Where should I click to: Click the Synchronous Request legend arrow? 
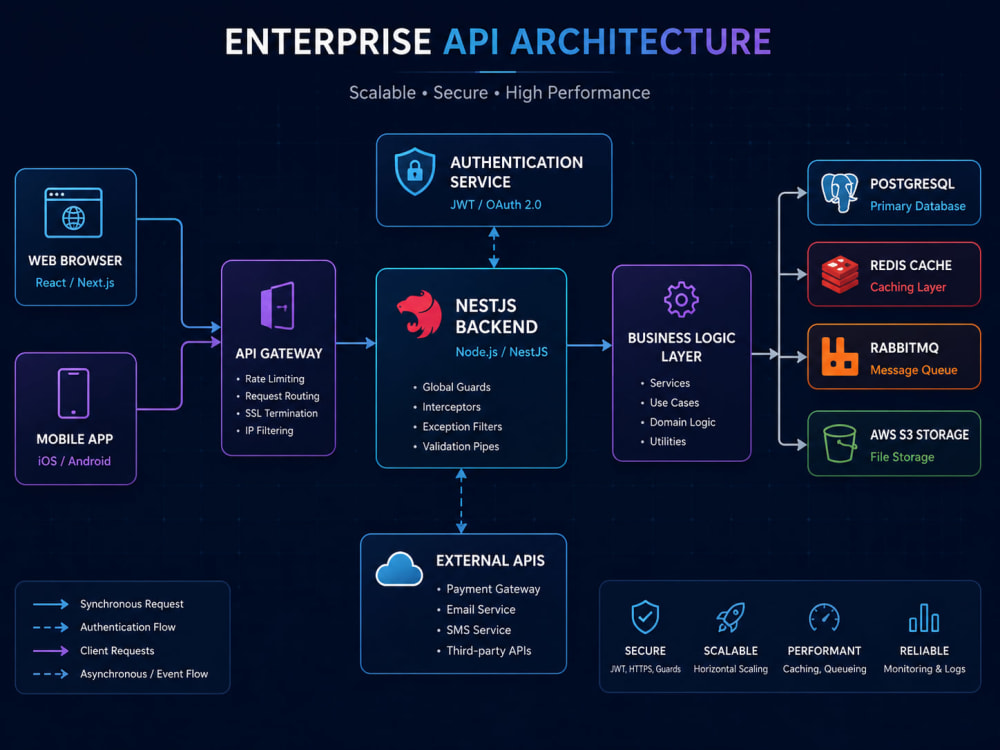coord(50,604)
